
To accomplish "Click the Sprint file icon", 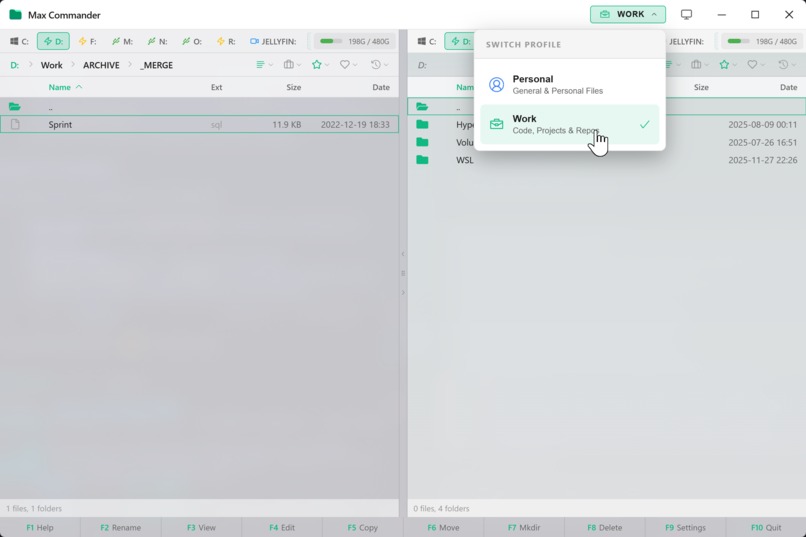I will coord(15,124).
